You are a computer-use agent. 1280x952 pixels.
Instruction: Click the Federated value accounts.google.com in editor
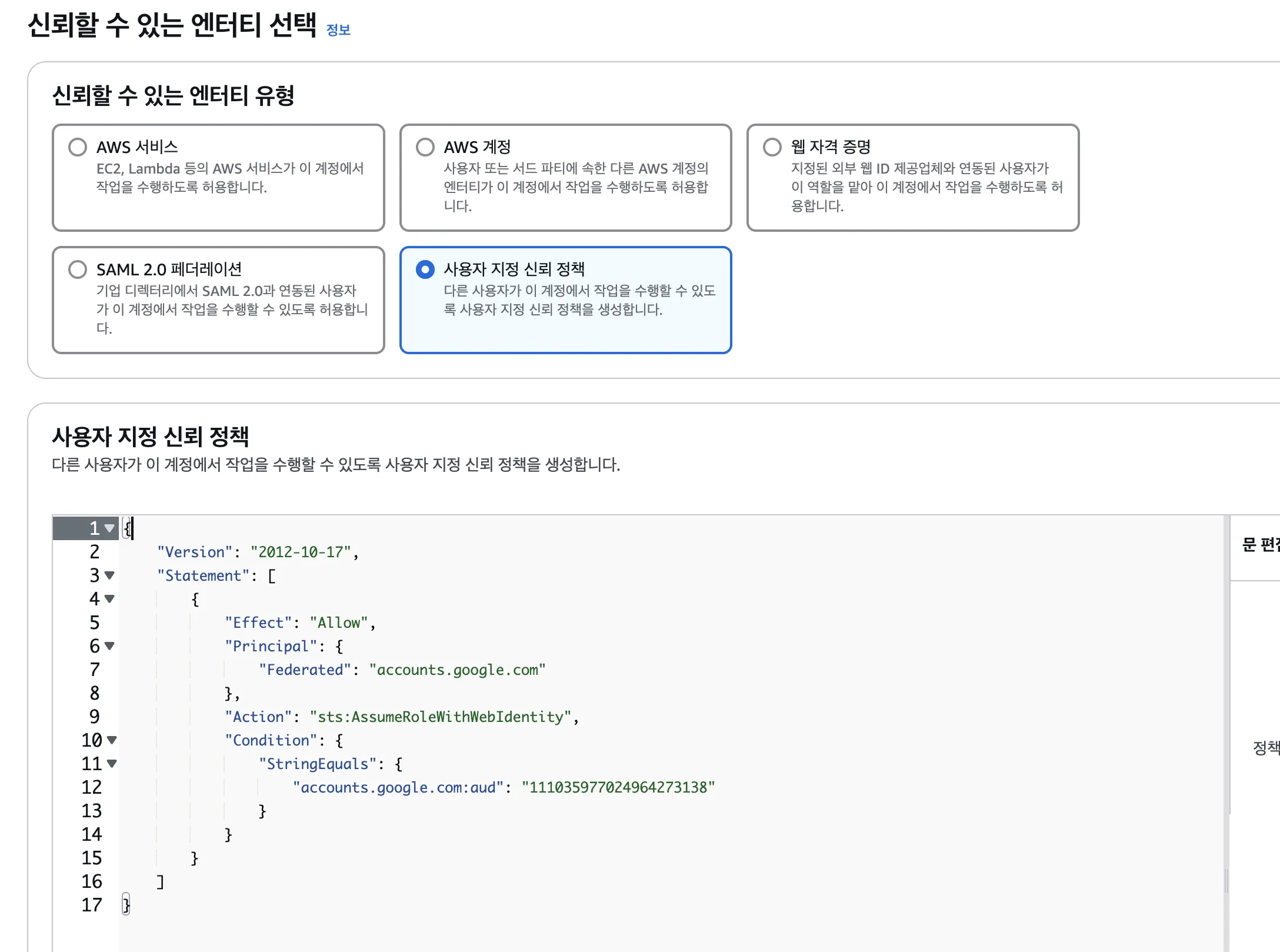(x=457, y=670)
